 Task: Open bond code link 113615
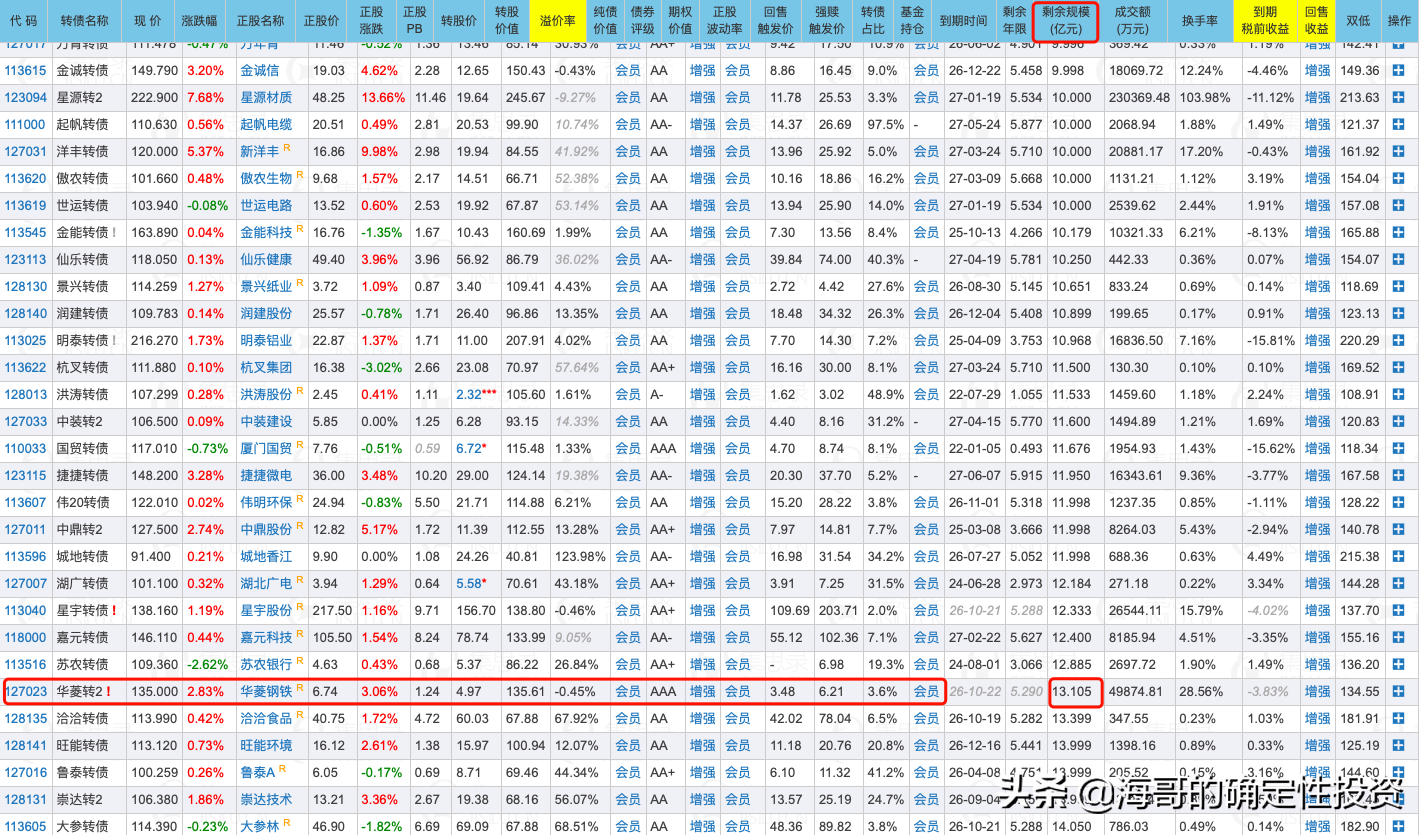click(26, 71)
